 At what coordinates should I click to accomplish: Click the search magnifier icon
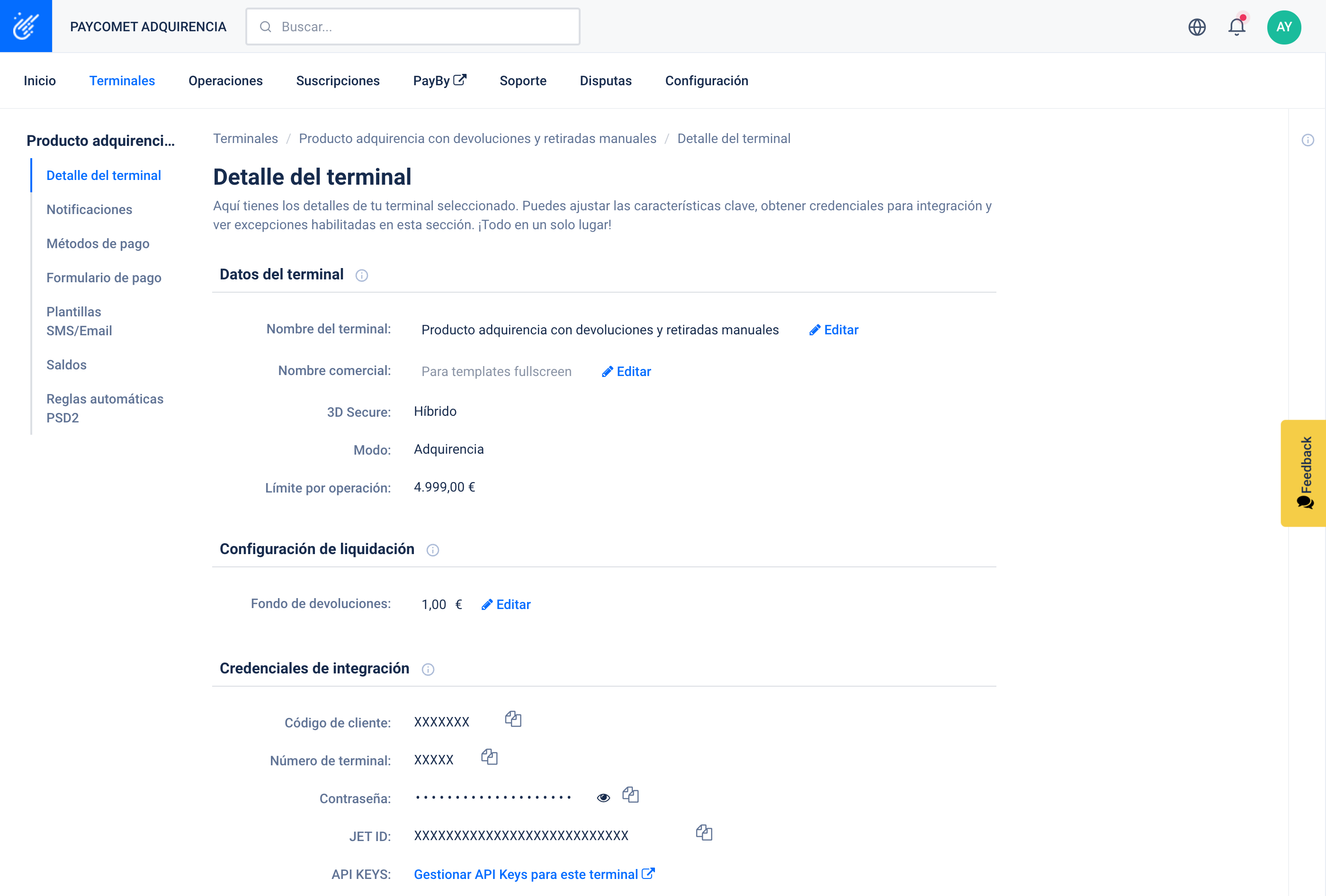[x=265, y=27]
